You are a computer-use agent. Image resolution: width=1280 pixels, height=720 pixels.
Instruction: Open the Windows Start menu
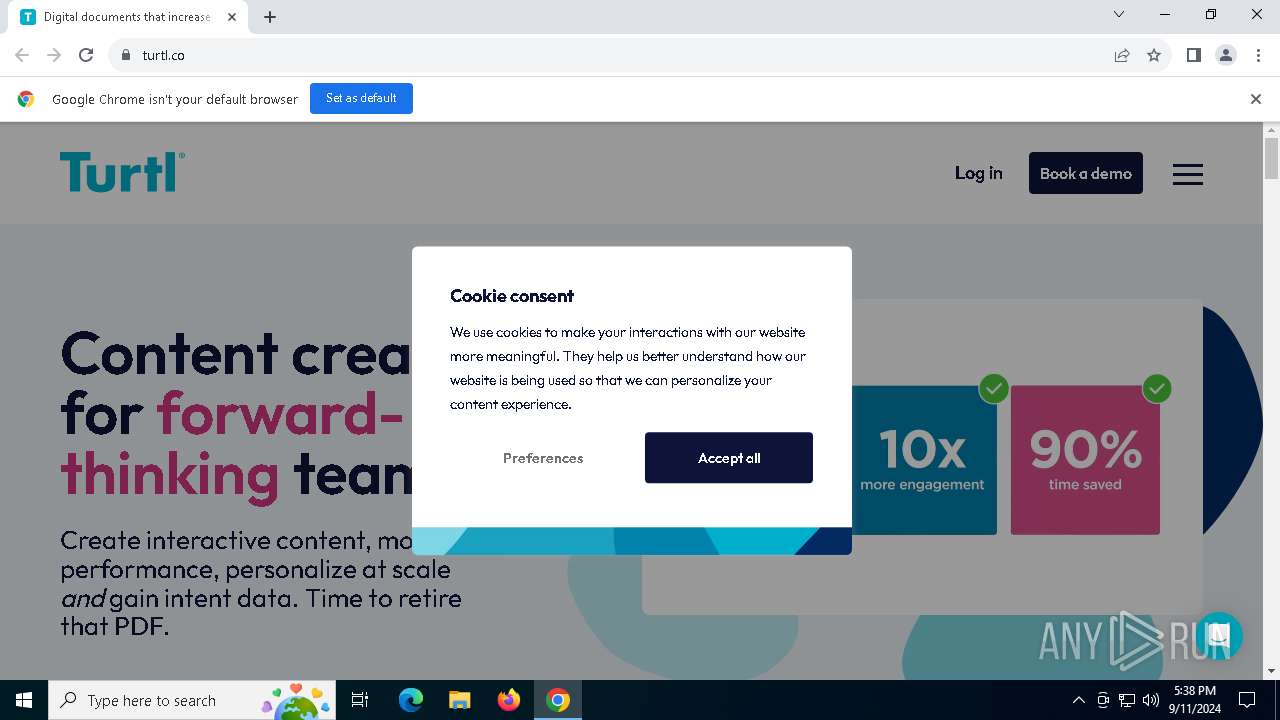[24, 700]
